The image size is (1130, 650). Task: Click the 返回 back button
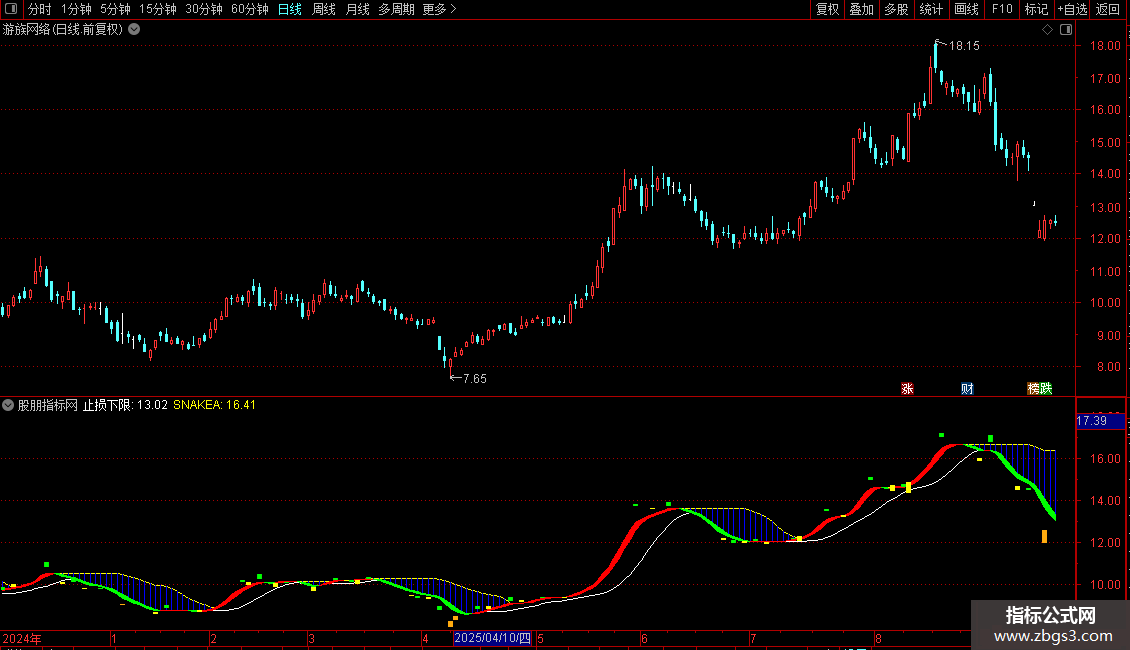tap(1108, 9)
